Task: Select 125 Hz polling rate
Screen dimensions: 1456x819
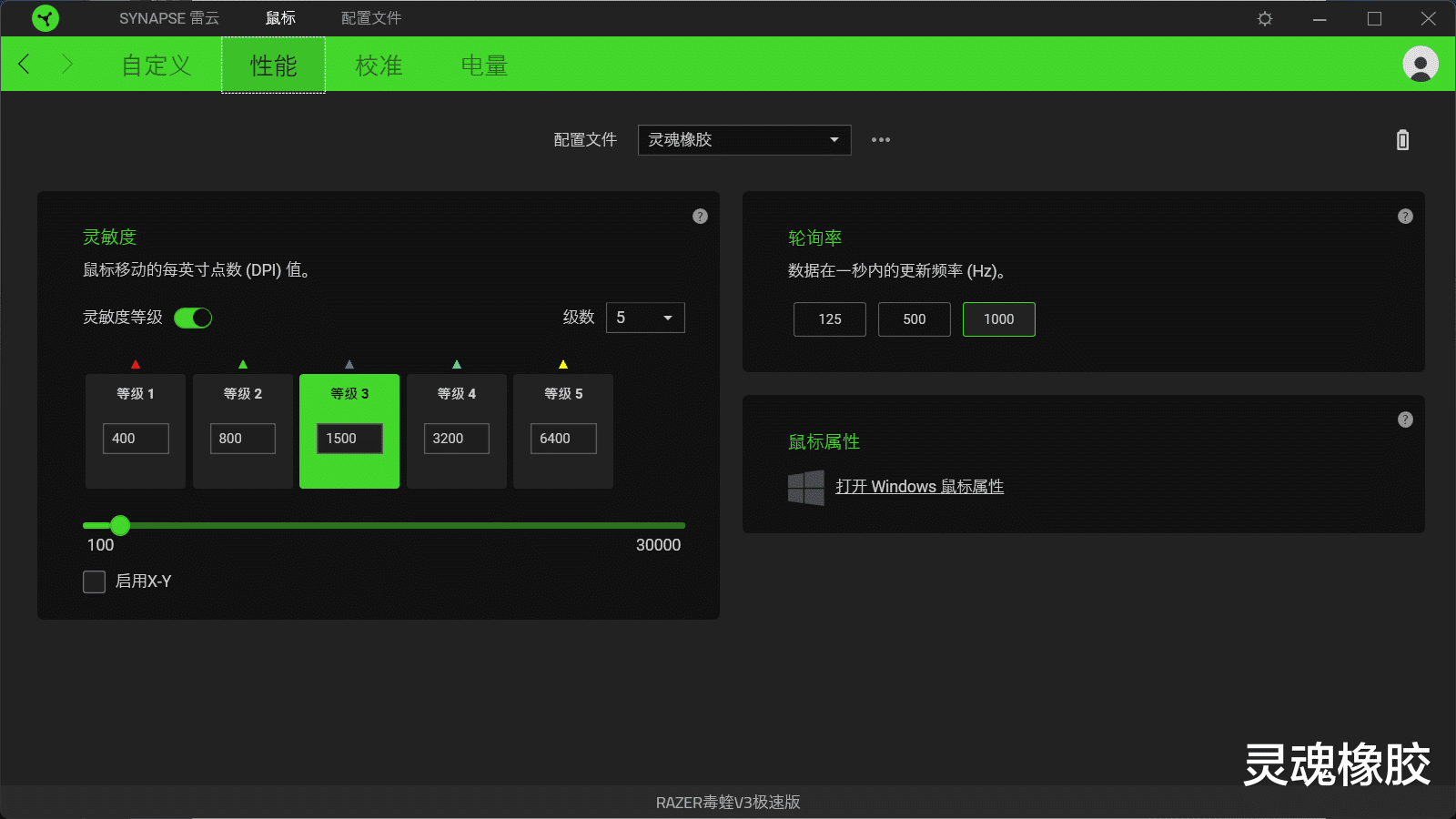Action: coord(830,319)
